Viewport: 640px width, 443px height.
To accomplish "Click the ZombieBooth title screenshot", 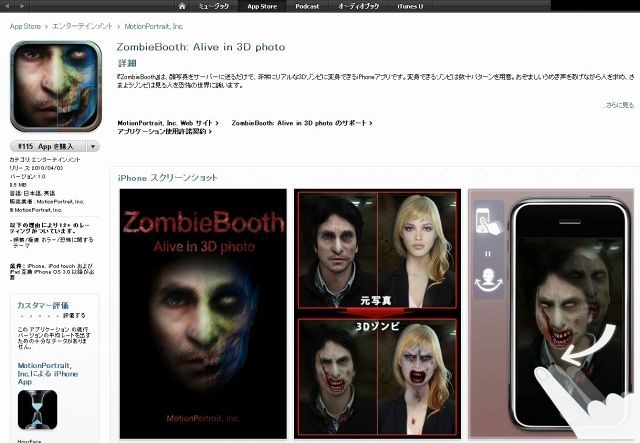I will point(203,314).
